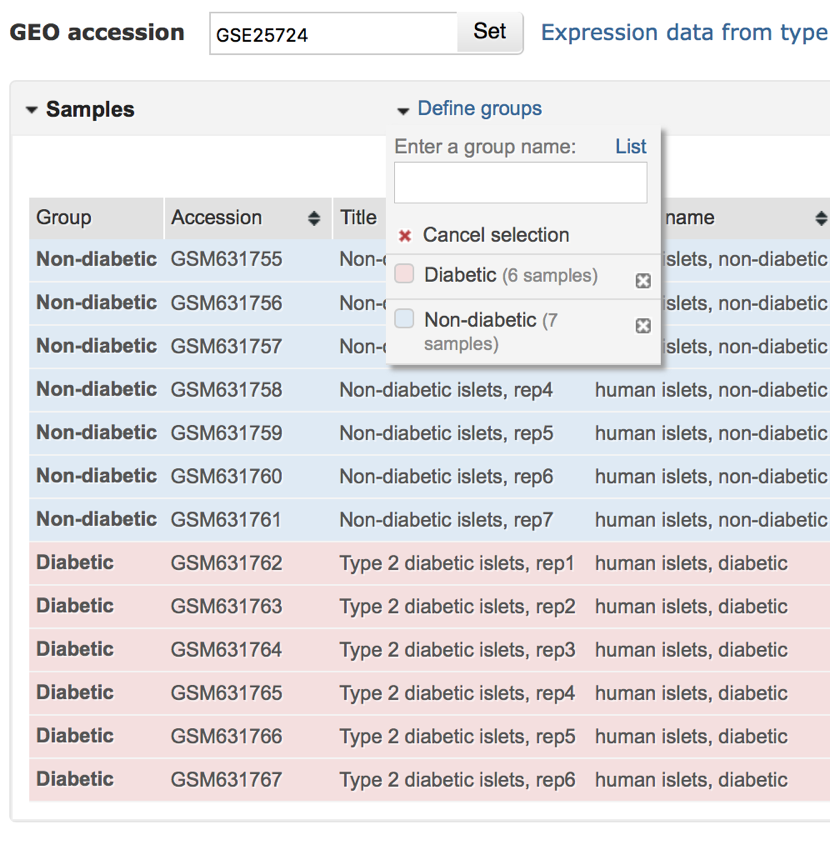Click the red Cancel selection x icon
830x850 pixels.
(x=405, y=236)
